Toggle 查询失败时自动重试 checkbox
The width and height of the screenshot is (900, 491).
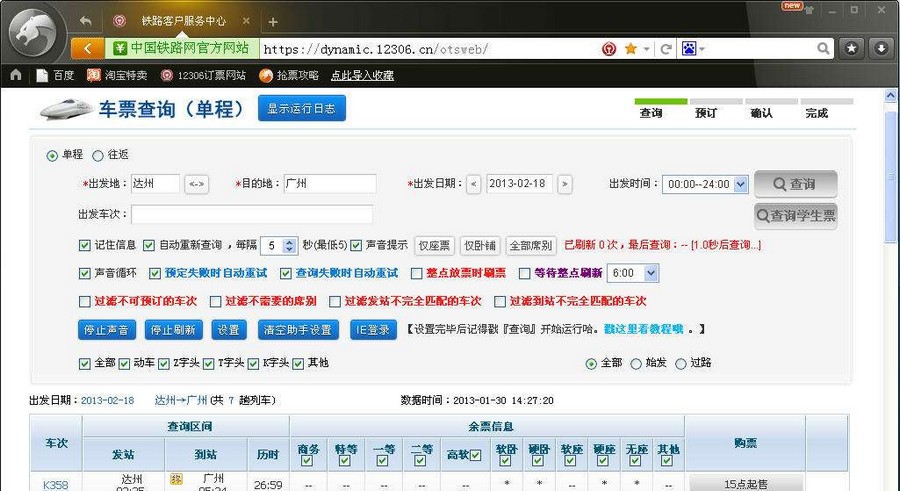click(285, 273)
